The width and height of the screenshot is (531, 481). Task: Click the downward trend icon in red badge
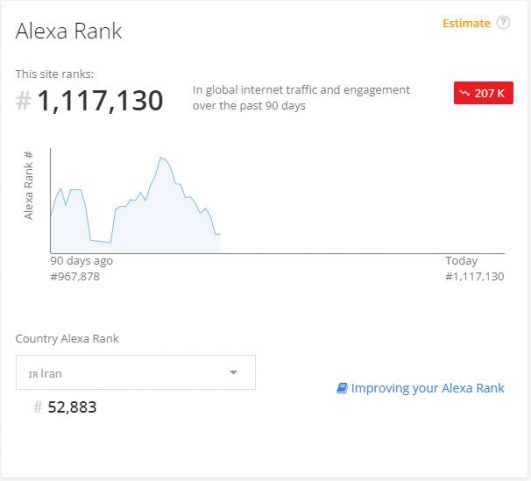pyautogui.click(x=465, y=93)
